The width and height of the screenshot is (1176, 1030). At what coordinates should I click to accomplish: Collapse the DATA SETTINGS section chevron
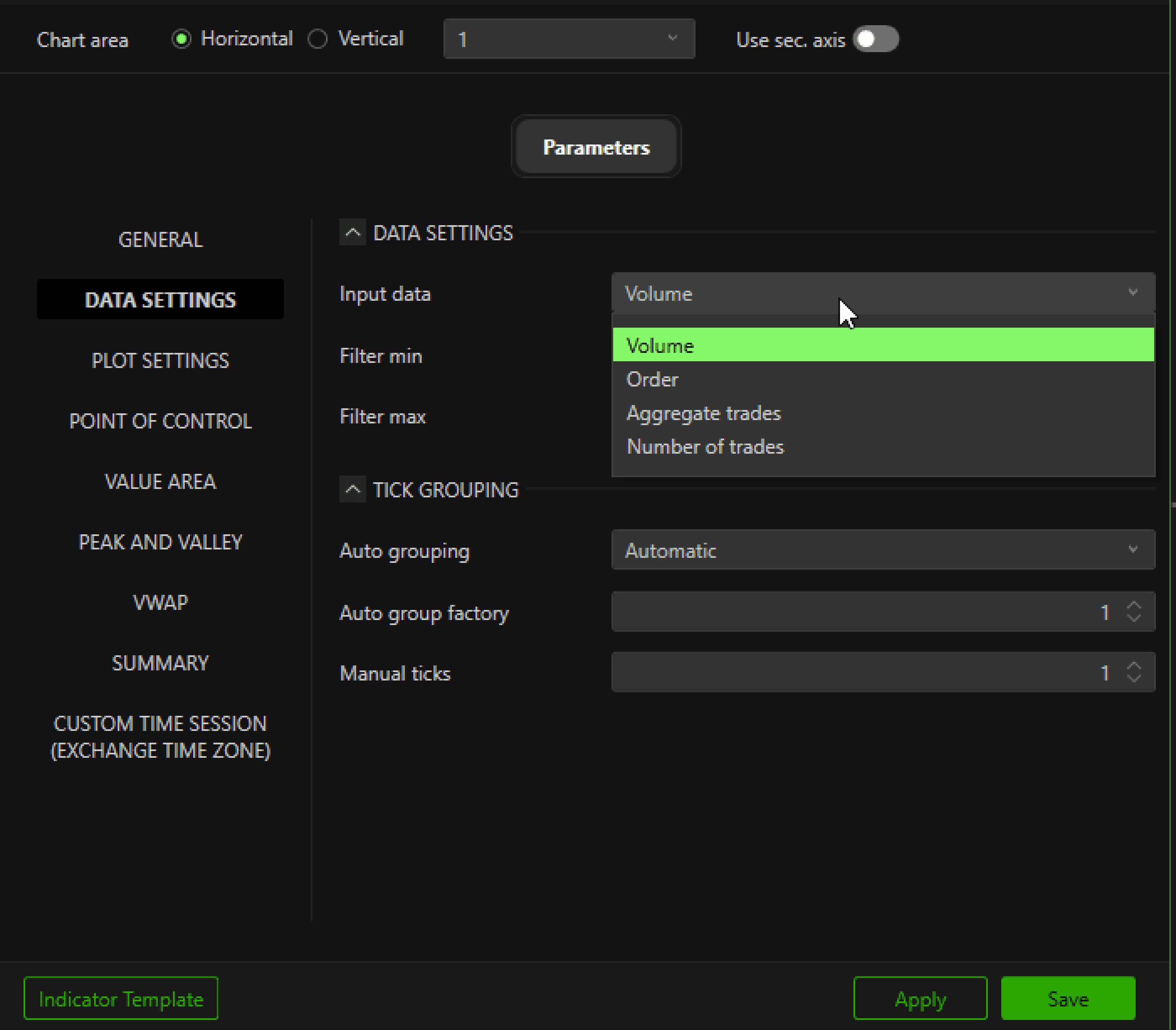pyautogui.click(x=352, y=233)
